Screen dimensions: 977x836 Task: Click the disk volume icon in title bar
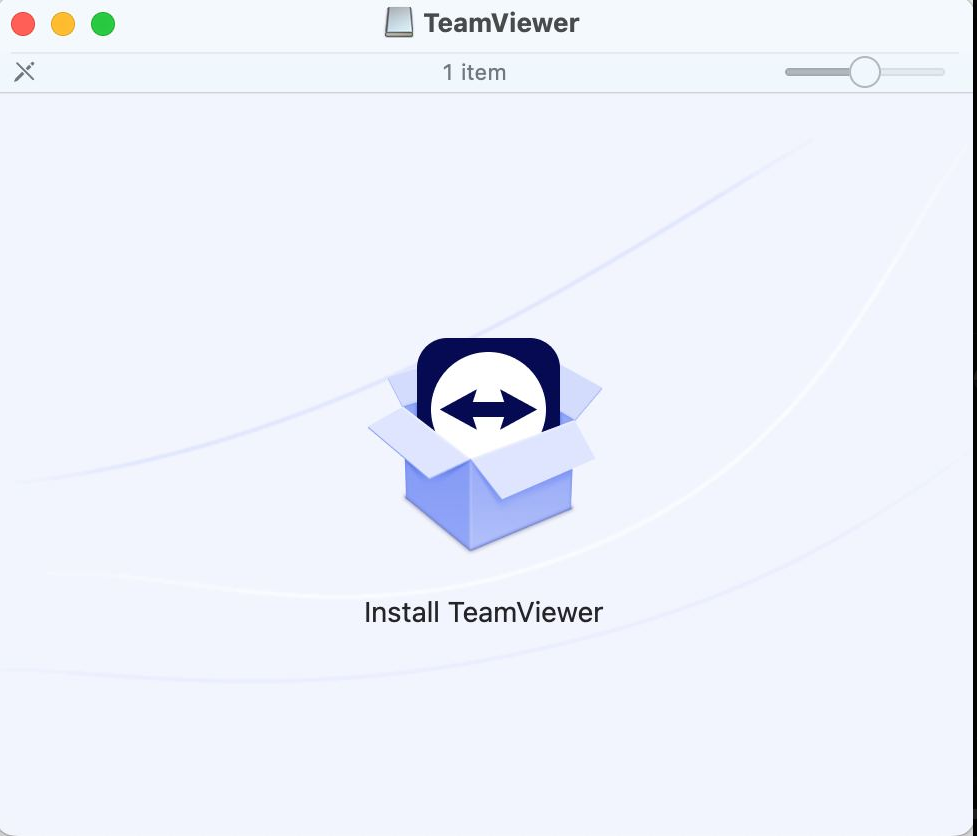(x=399, y=23)
